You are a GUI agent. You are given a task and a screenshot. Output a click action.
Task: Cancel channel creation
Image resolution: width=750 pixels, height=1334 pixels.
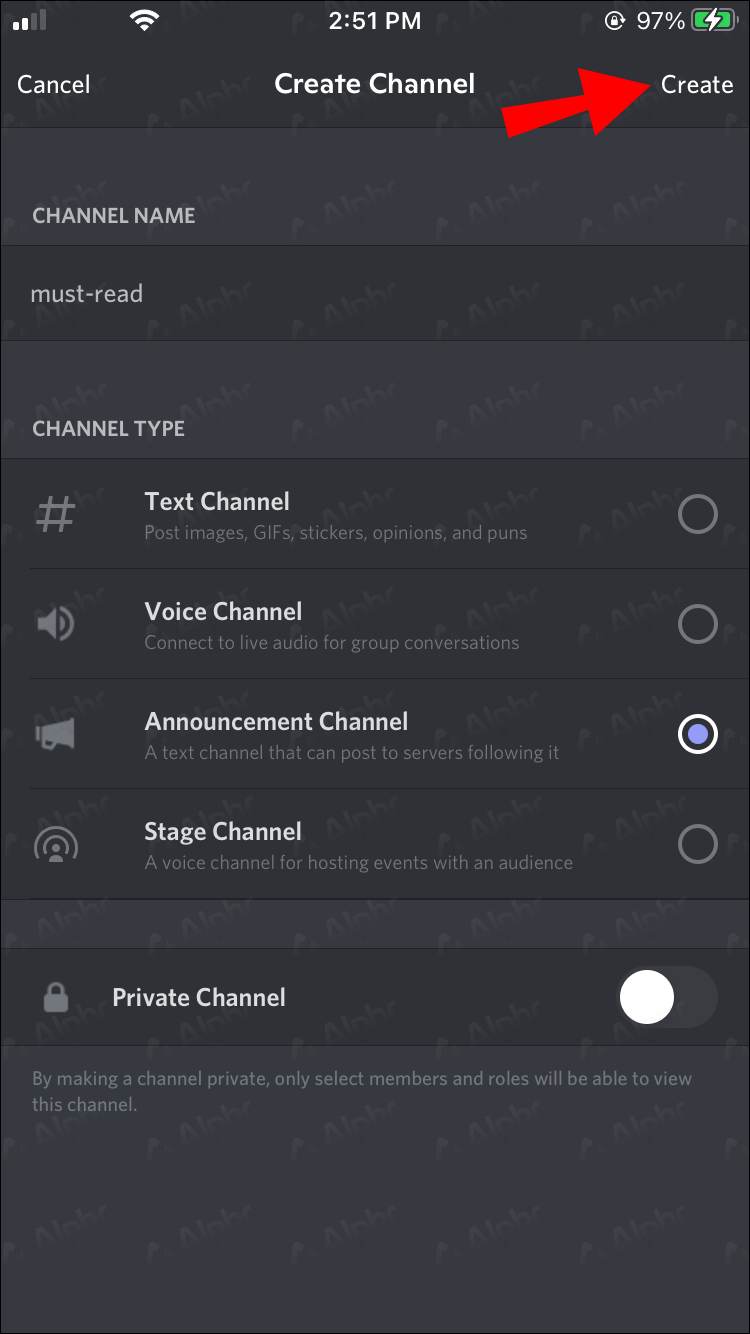tap(54, 85)
